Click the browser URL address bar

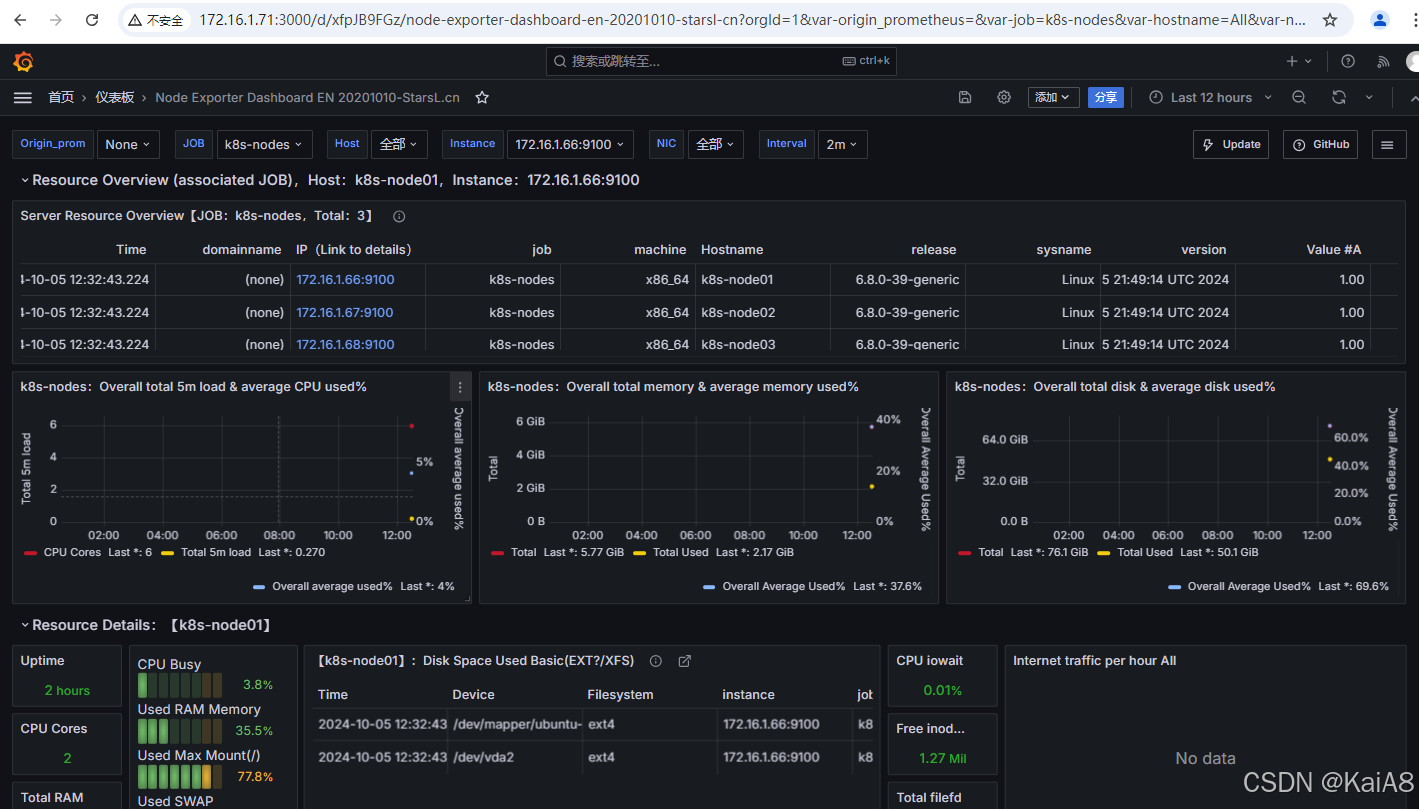tap(750, 20)
